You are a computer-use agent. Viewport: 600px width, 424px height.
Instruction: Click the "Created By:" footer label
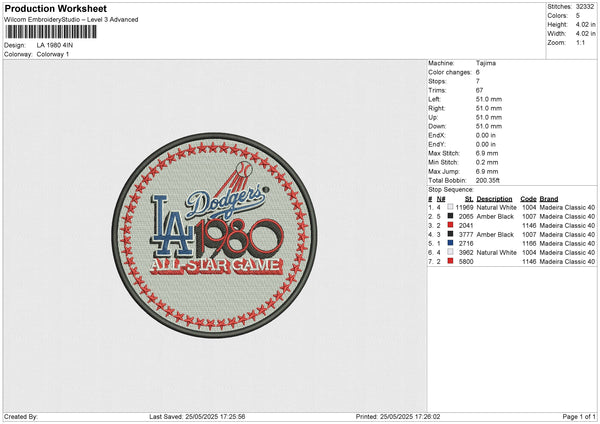(21, 416)
